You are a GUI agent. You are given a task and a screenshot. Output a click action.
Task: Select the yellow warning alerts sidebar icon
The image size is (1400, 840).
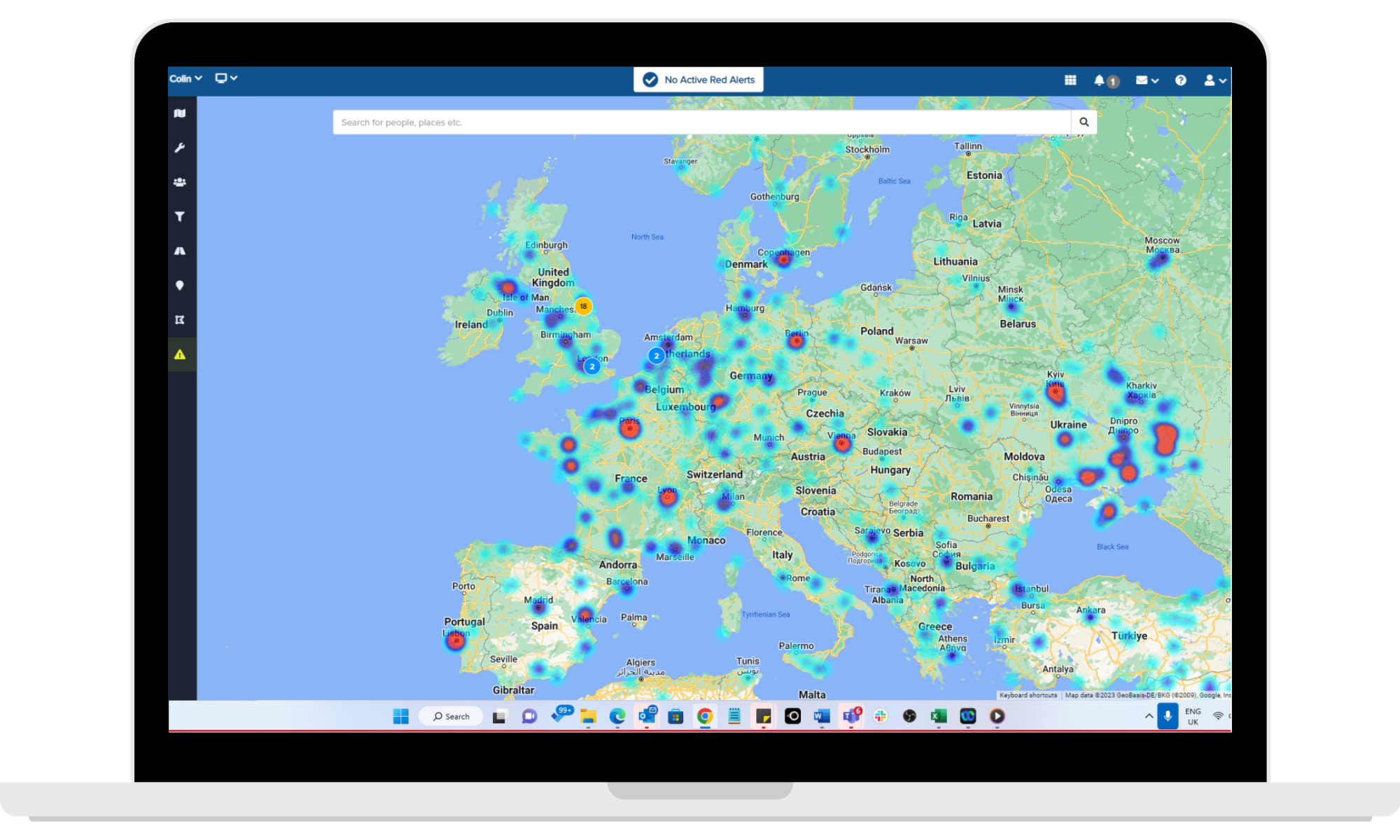pos(180,354)
